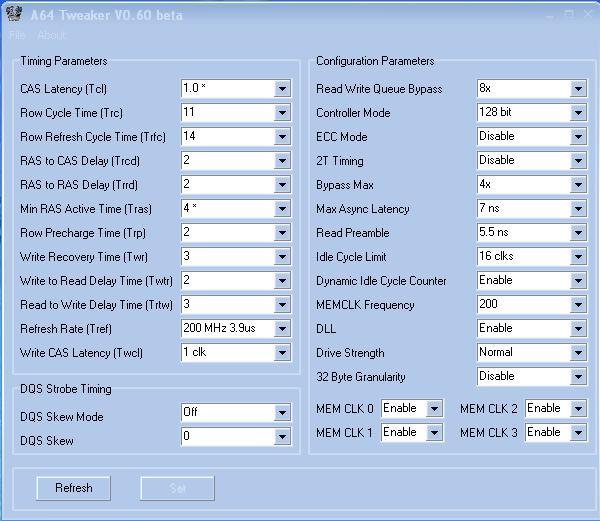Open the 2T Timing dropdown
The image size is (600, 521).
click(578, 161)
